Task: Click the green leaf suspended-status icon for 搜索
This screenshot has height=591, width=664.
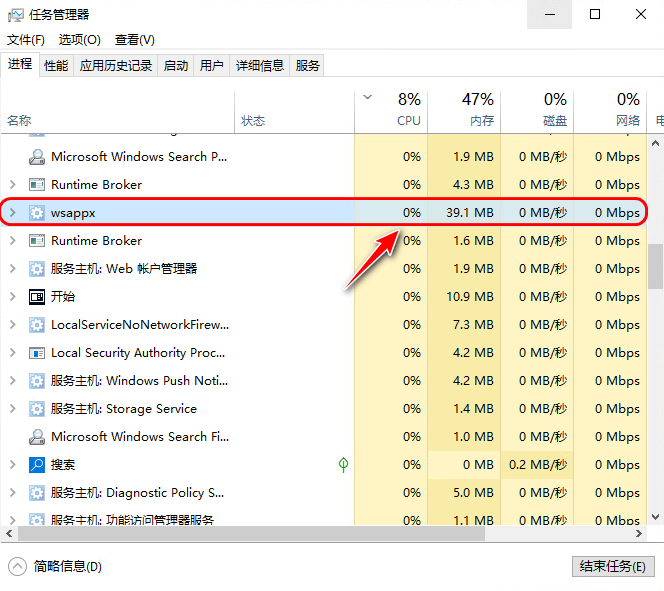Action: pos(343,465)
